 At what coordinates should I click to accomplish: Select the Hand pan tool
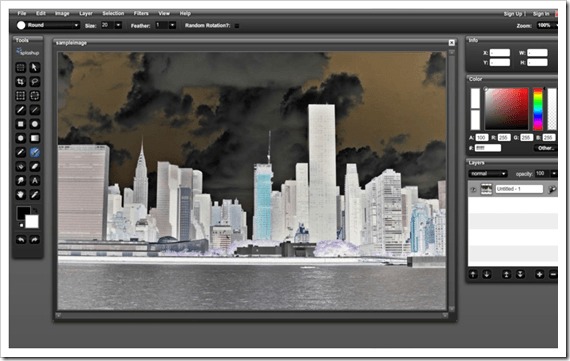[x=21, y=195]
